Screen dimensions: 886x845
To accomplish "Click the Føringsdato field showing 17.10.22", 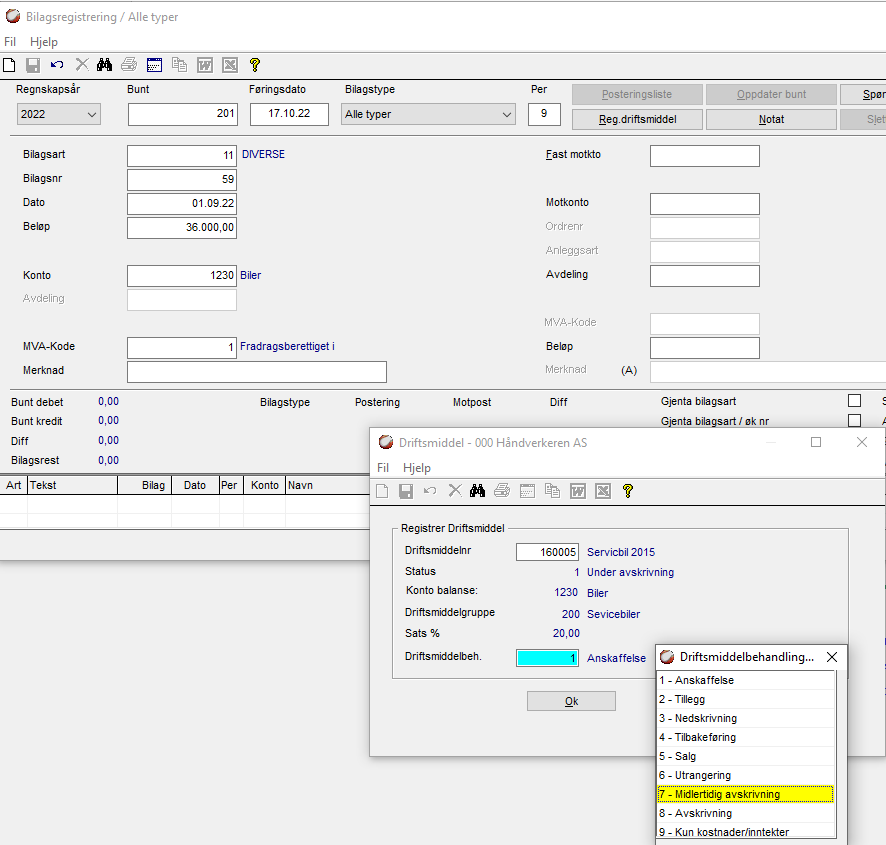I will (x=289, y=114).
